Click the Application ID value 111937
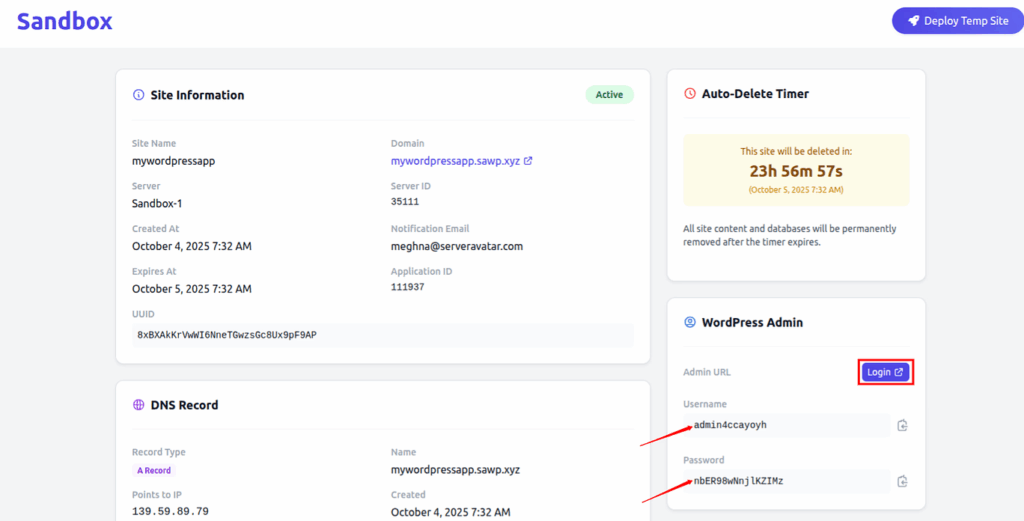1024x521 pixels. pos(407,287)
